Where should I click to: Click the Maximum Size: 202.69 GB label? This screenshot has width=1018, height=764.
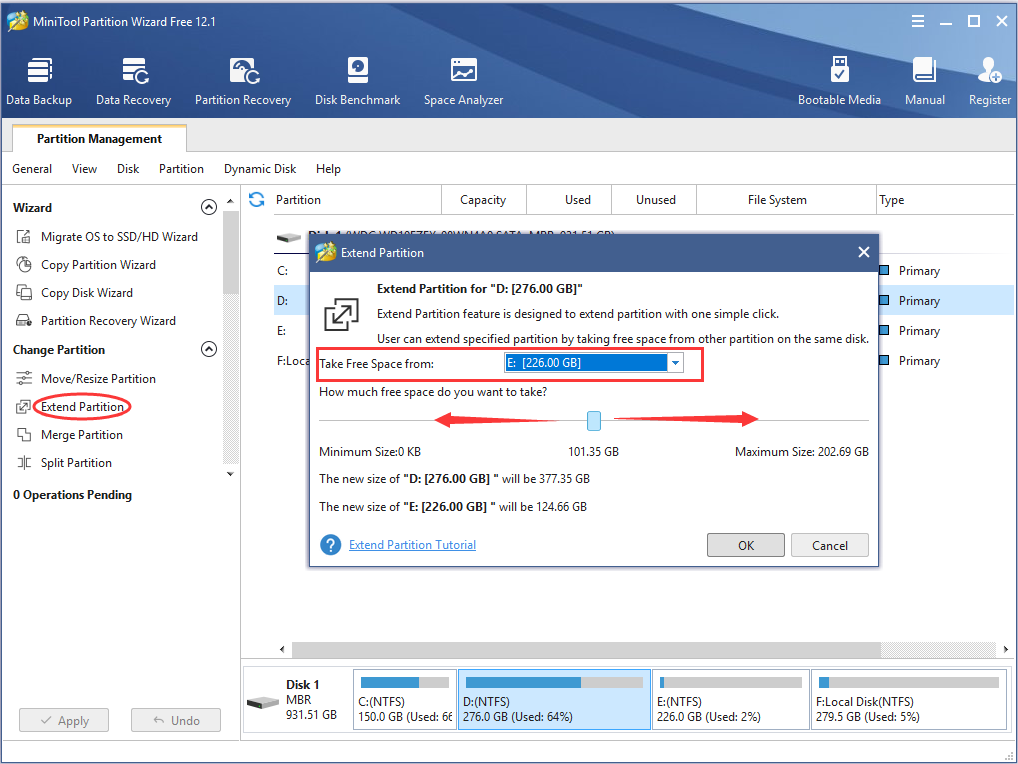pyautogui.click(x=802, y=452)
